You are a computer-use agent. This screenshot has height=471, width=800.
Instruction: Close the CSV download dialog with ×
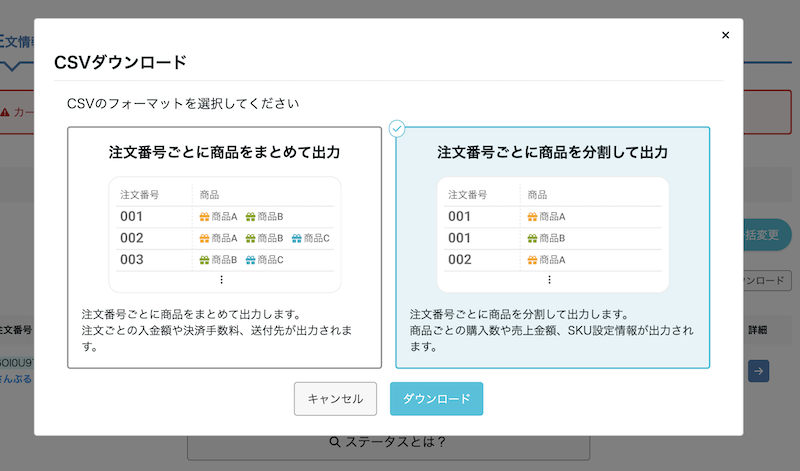725,35
